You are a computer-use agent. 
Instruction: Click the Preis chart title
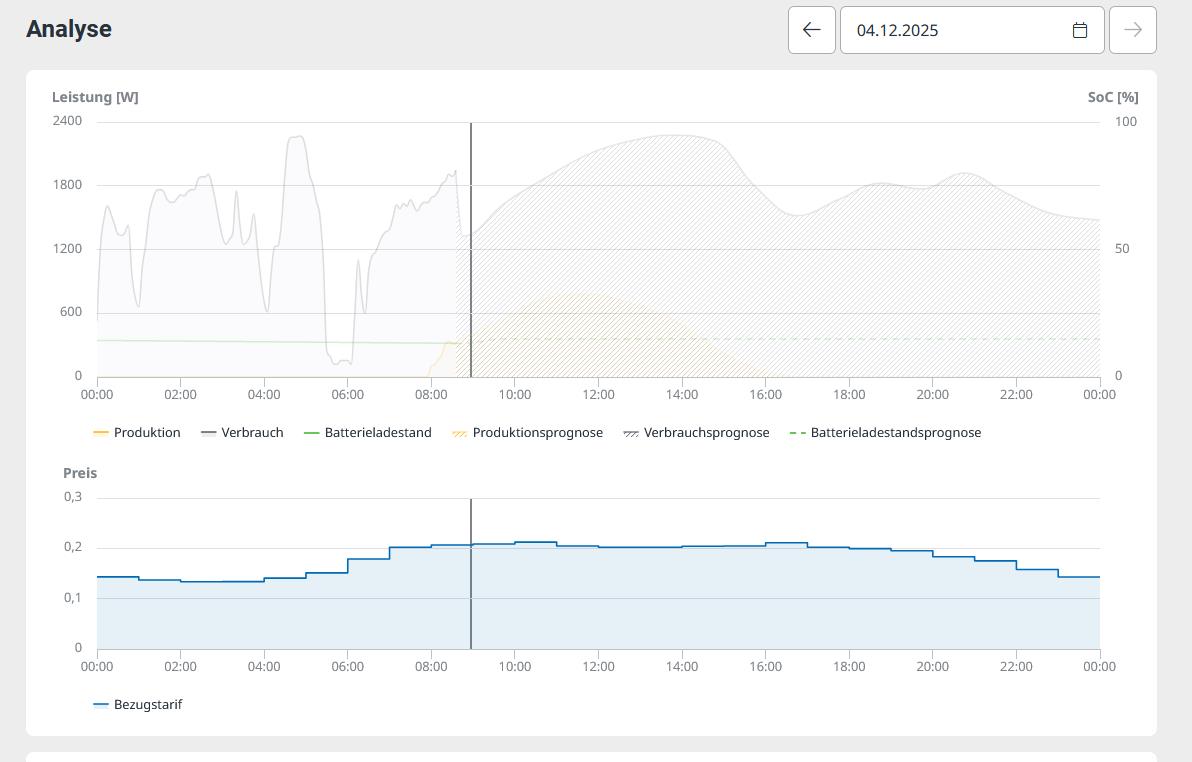point(80,473)
